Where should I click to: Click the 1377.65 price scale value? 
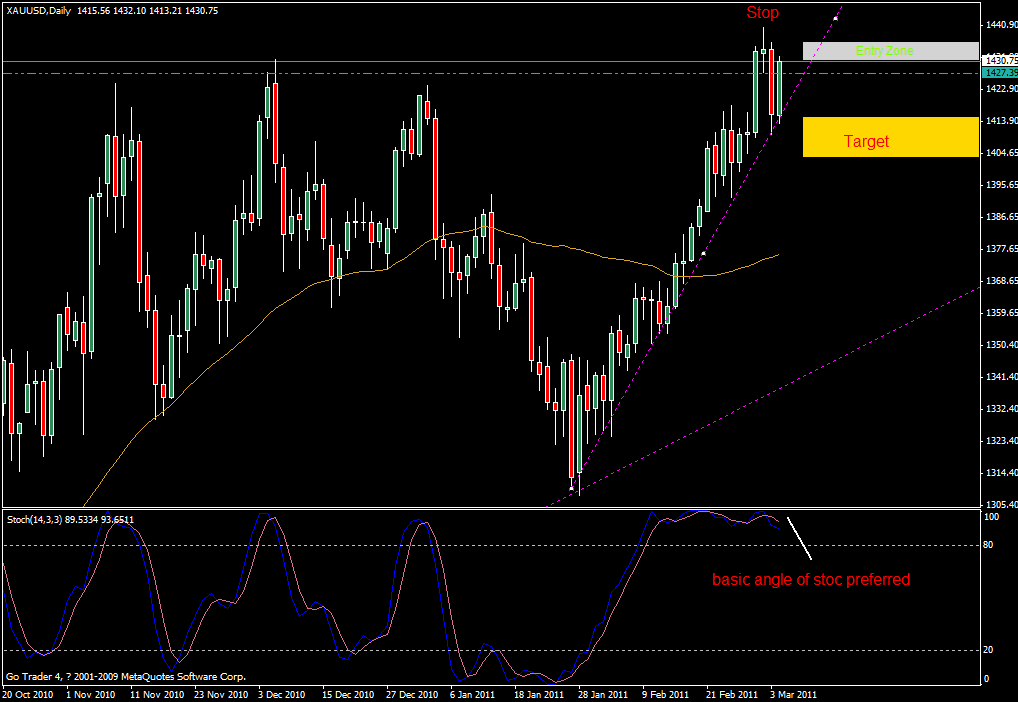point(1000,249)
